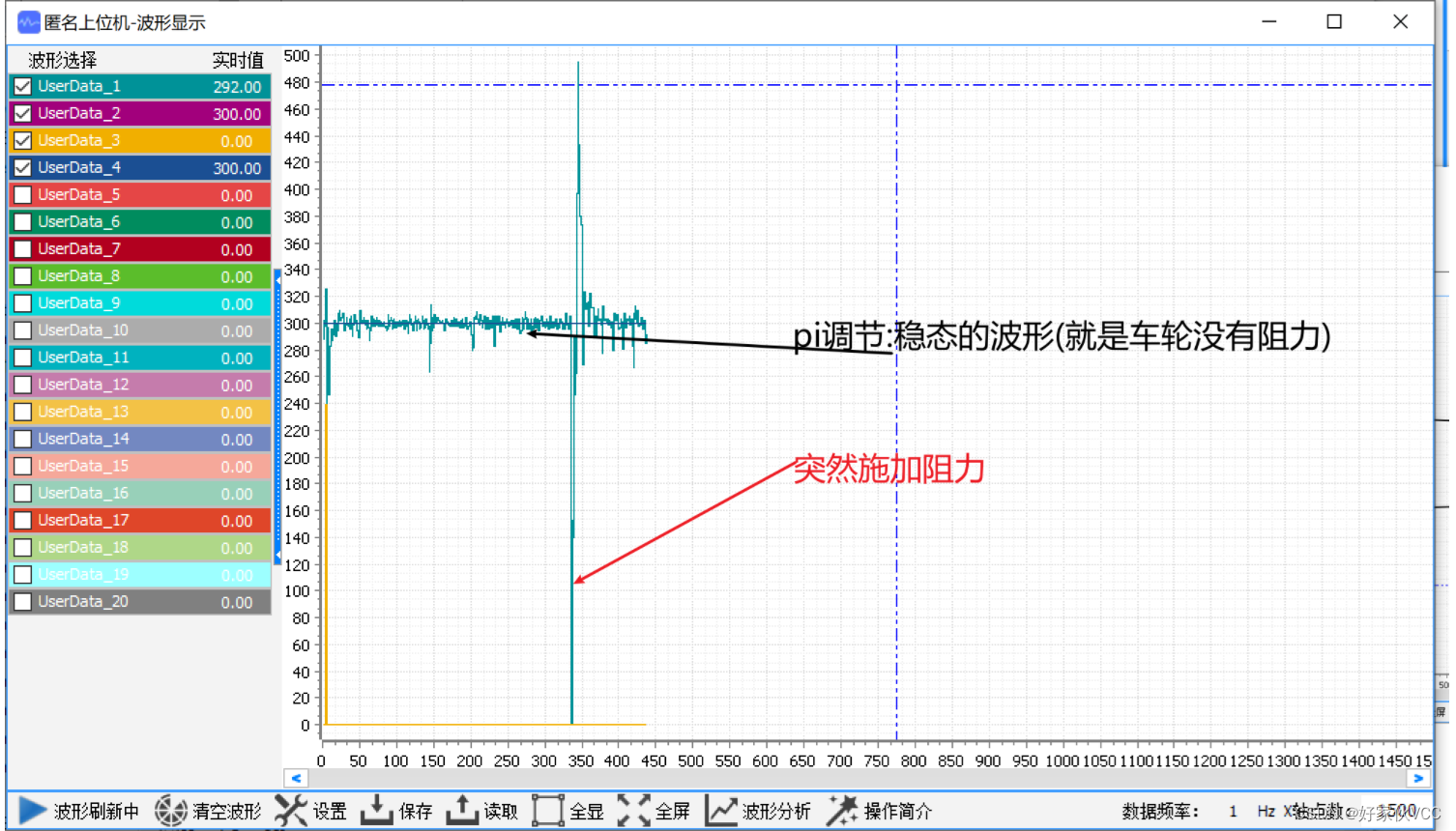
Task: Load waveform data using 读取
Action: point(483,812)
